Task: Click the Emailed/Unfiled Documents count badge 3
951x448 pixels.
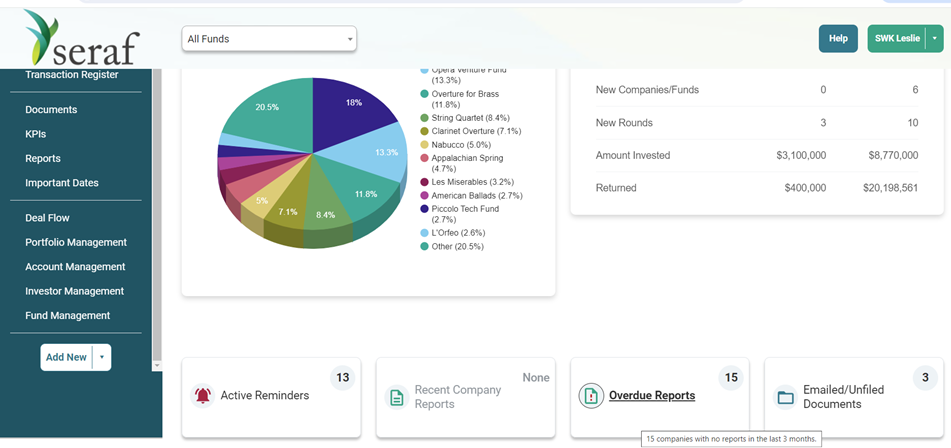Action: [x=926, y=378]
